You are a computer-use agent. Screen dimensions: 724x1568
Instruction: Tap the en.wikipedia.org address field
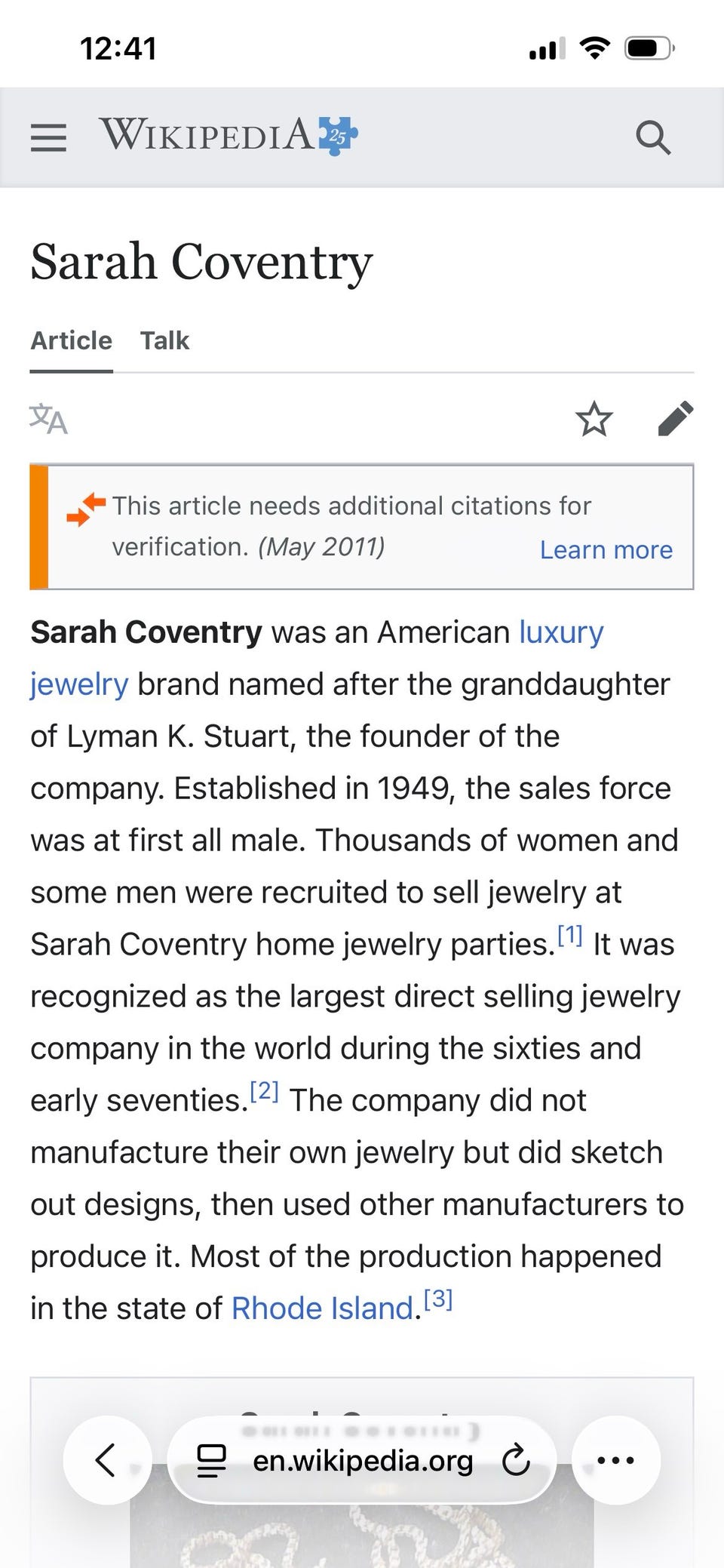pyautogui.click(x=362, y=1460)
